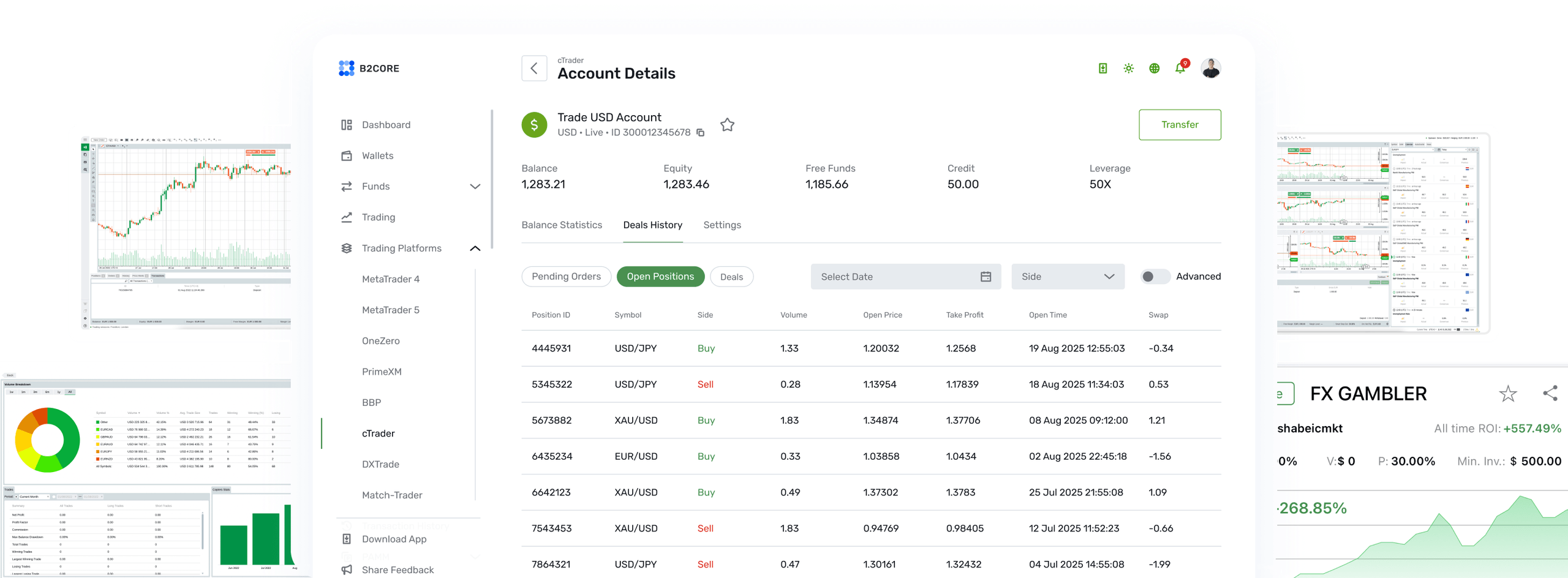Sort by Position ID column header
This screenshot has height=578, width=1568.
tap(551, 315)
